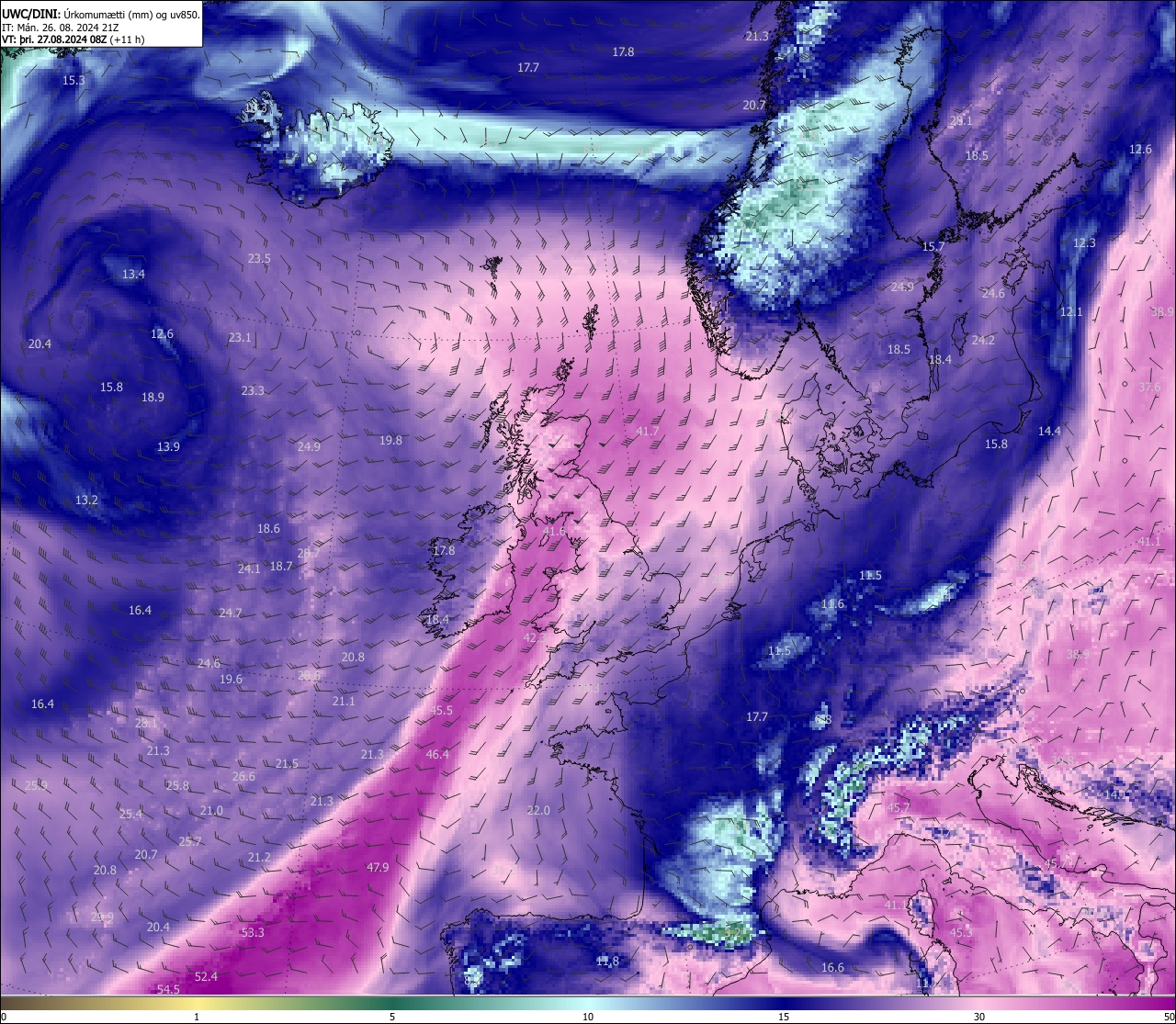1176x1024 pixels.
Task: Click the 13.4 value in the Atlantic low
Action: coord(133,275)
